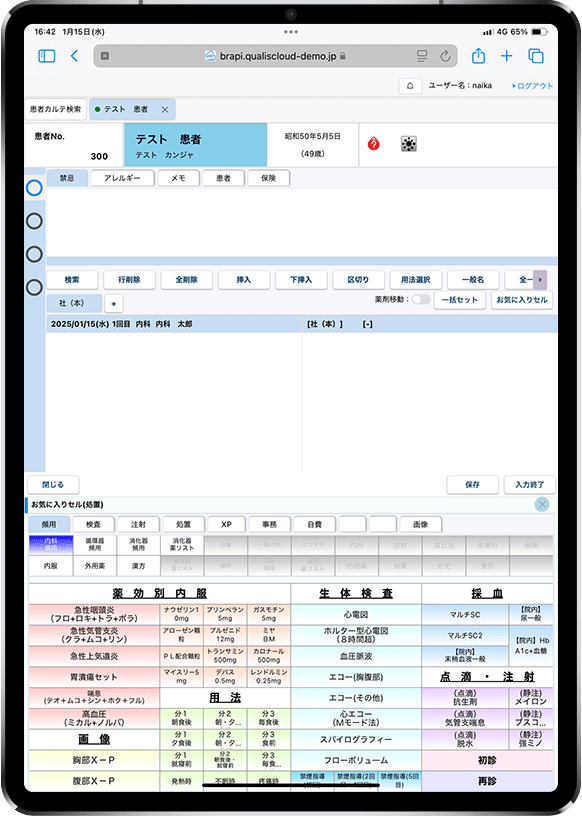582x816 pixels.
Task: Click the 検索 toolbar button
Action: 72,279
